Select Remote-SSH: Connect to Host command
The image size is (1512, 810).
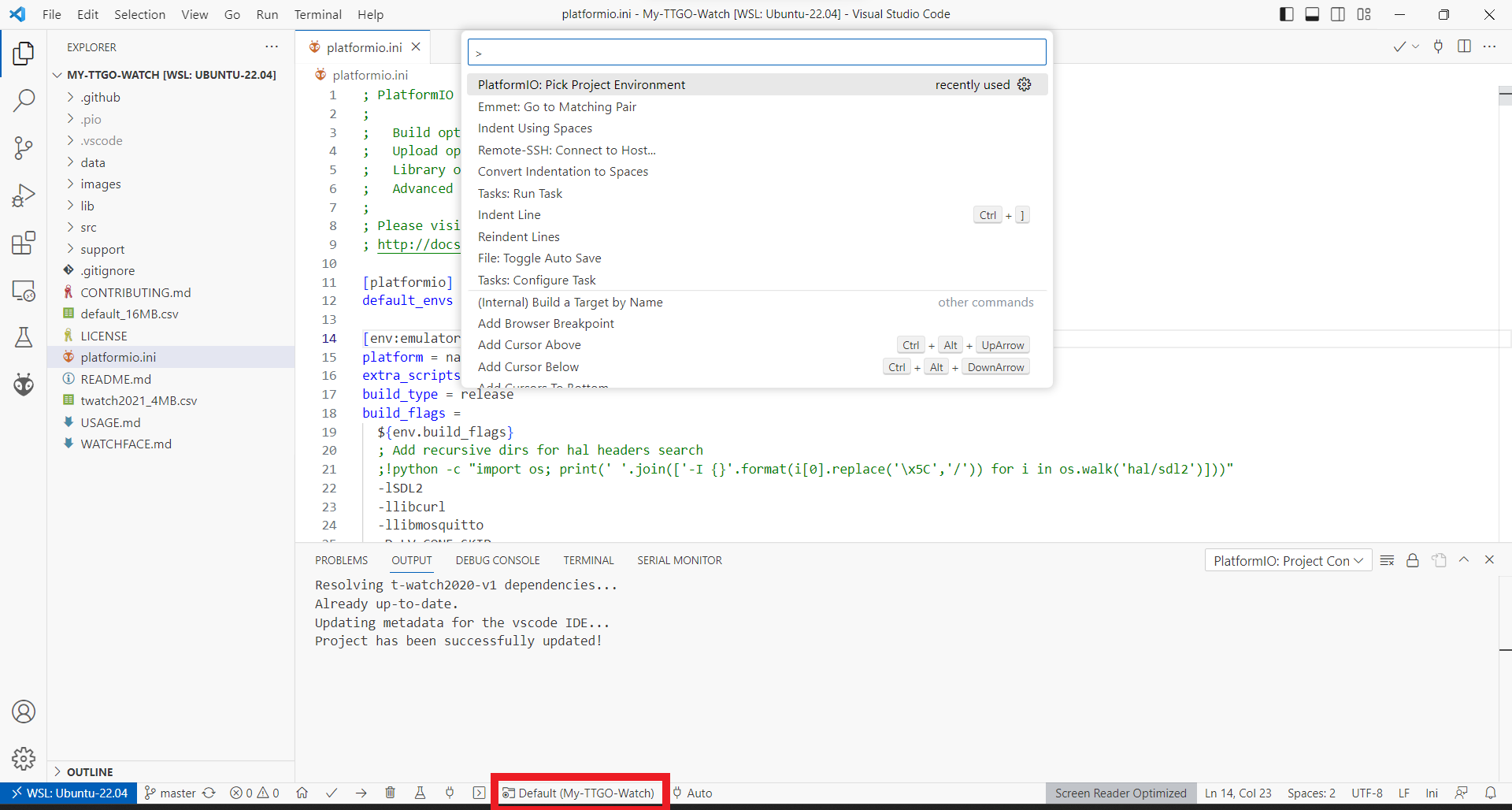point(757,150)
